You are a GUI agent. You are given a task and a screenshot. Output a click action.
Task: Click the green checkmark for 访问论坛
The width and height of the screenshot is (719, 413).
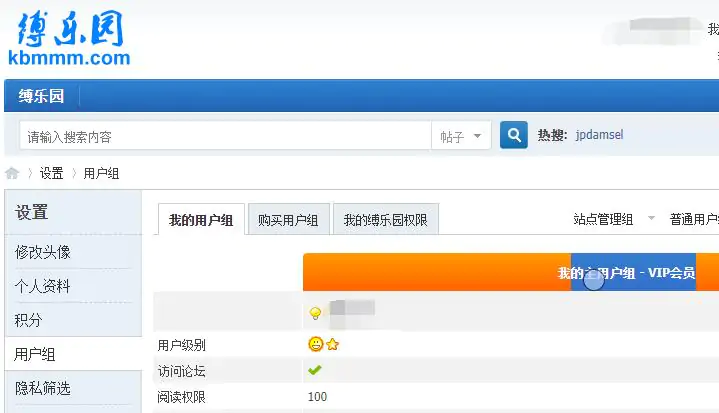pos(315,370)
